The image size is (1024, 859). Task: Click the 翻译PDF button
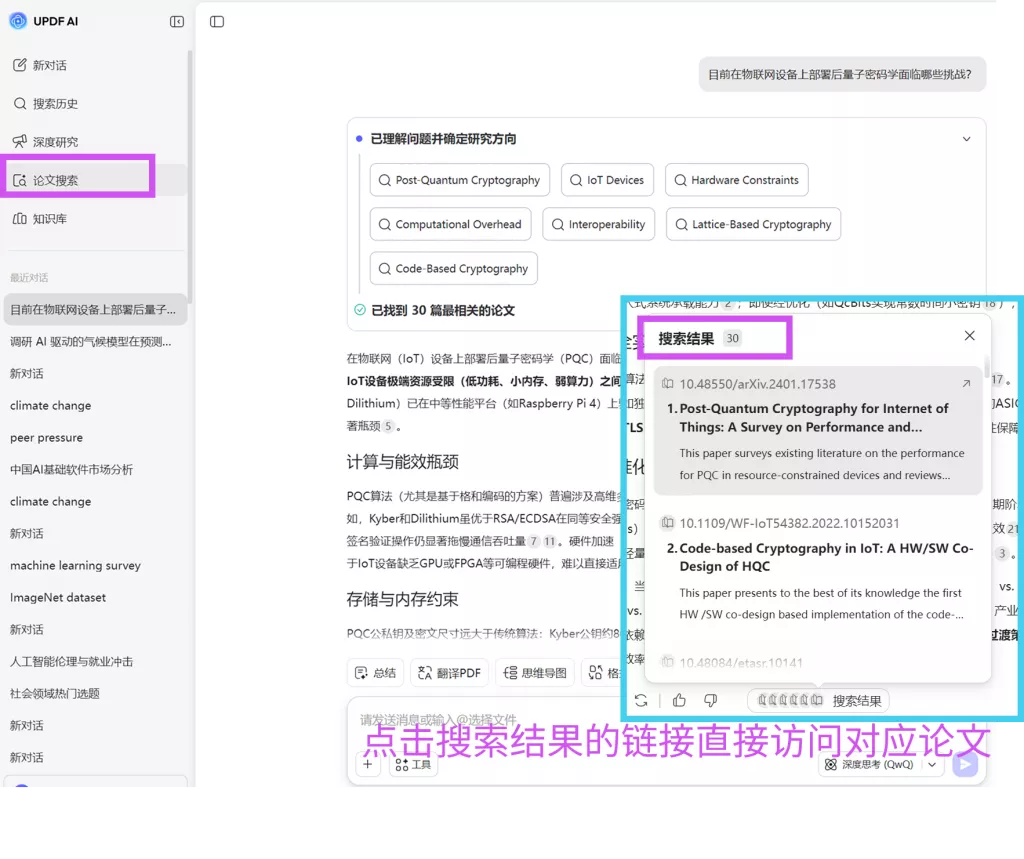pyautogui.click(x=448, y=673)
